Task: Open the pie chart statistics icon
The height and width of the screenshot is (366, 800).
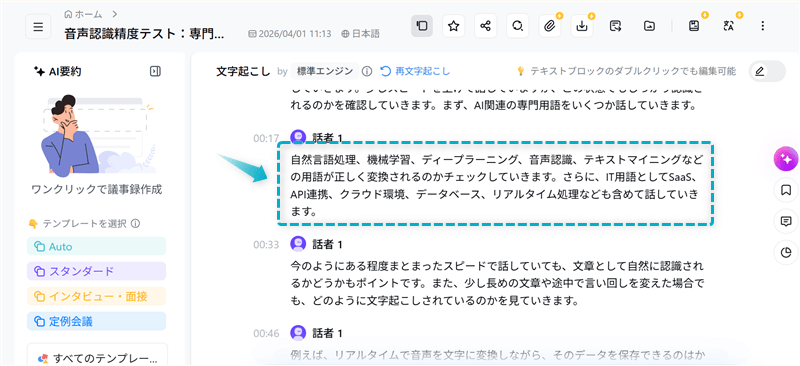Action: [786, 252]
